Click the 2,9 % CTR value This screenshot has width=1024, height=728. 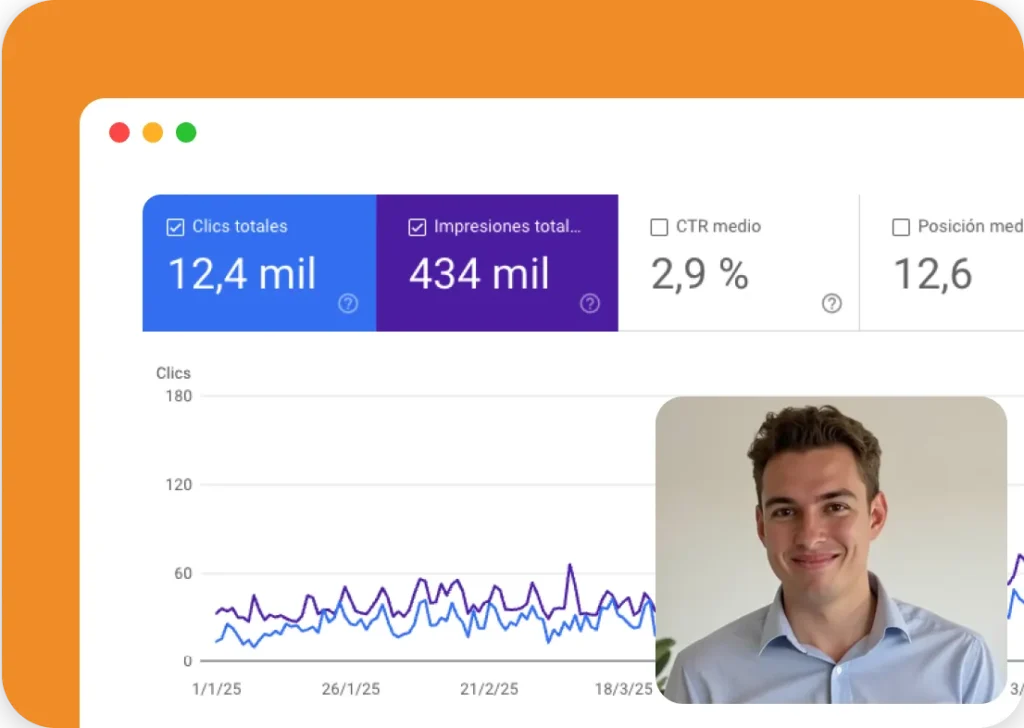(699, 274)
